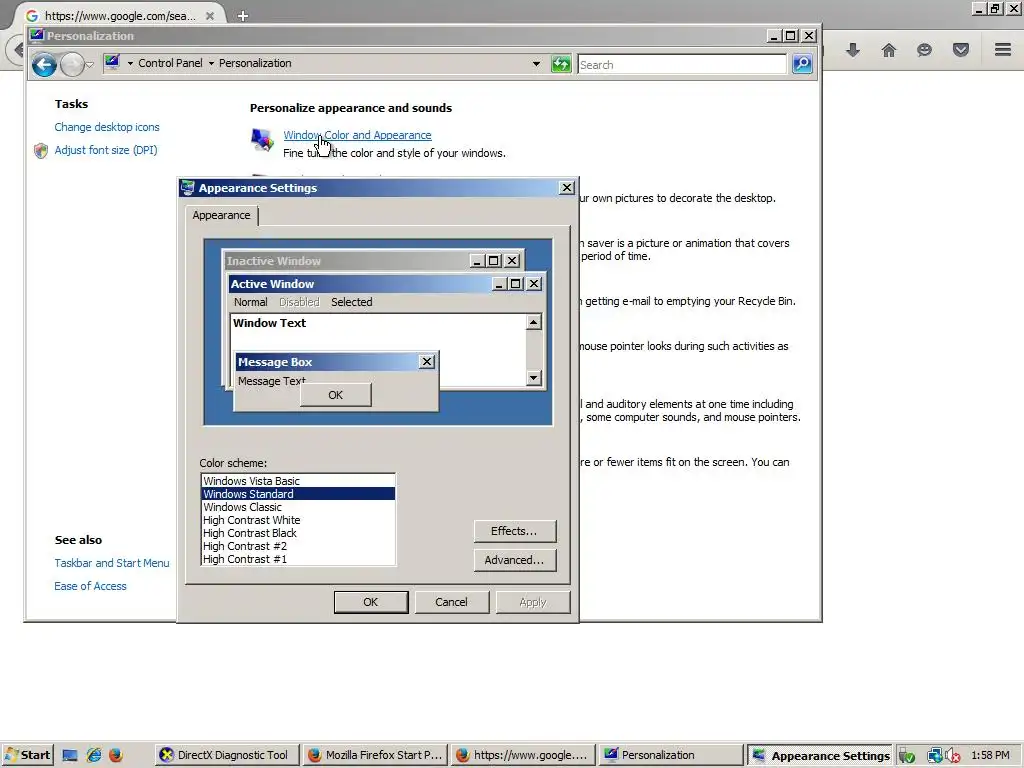Click Normal menu item in preview
This screenshot has width=1024, height=768.
click(x=251, y=302)
